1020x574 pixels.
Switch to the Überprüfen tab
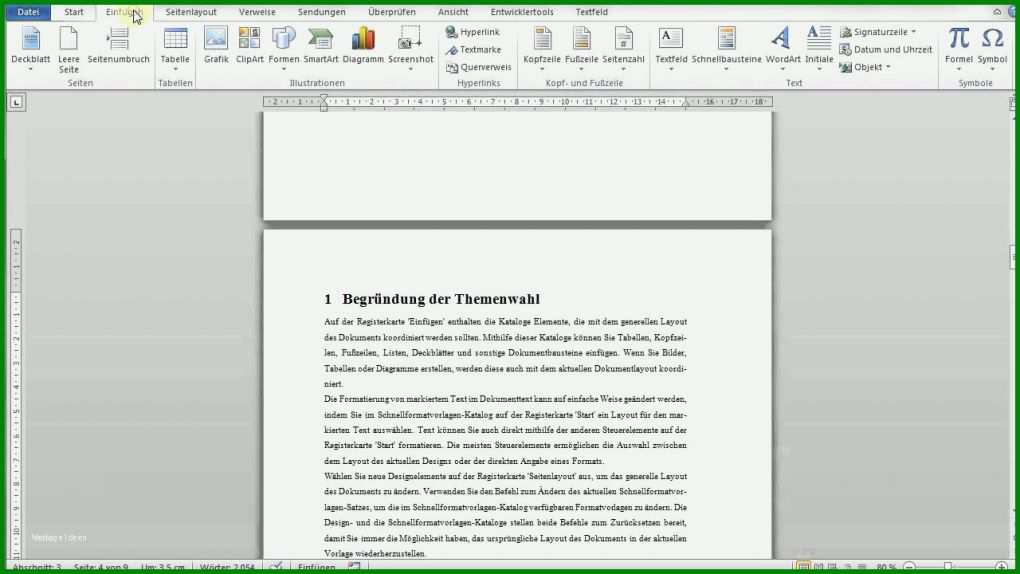392,12
